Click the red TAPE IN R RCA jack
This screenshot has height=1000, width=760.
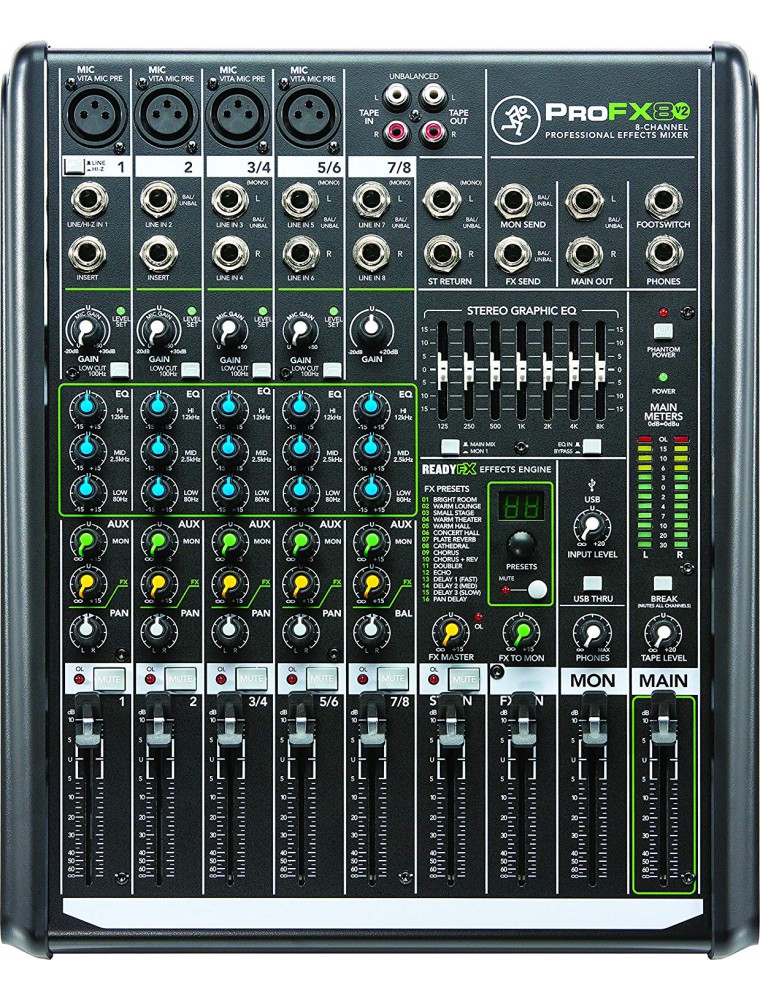point(398,133)
